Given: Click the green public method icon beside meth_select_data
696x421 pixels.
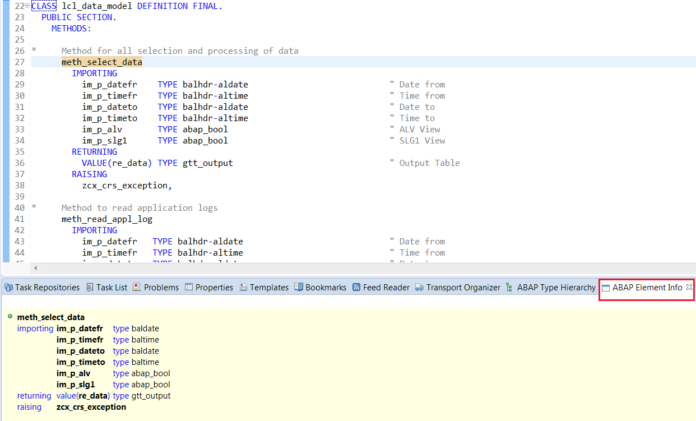Looking at the screenshot, I should point(10,317).
